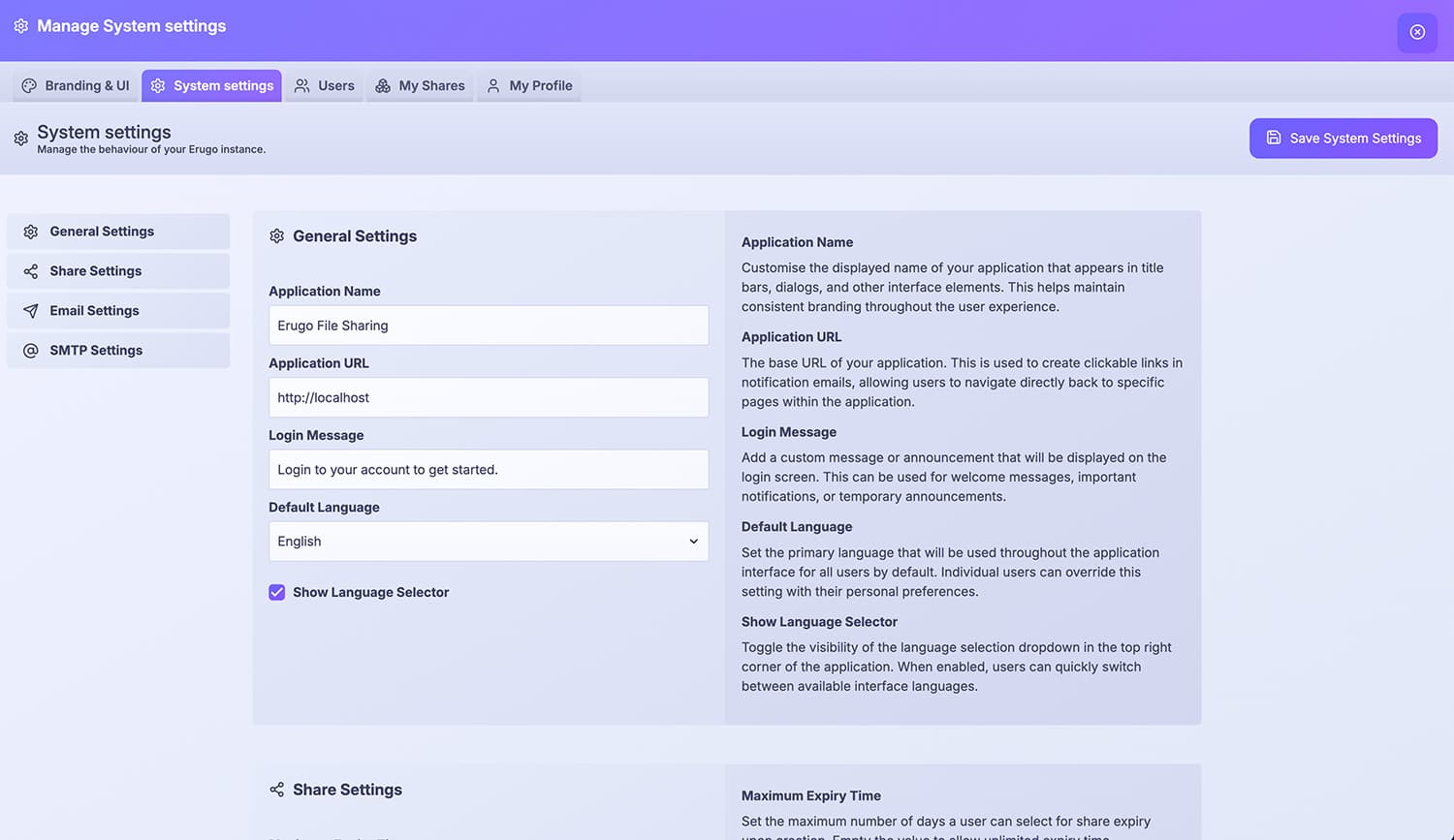Click the person icon on the My Profile tab
Image resolution: width=1454 pixels, height=840 pixels.
[x=494, y=85]
